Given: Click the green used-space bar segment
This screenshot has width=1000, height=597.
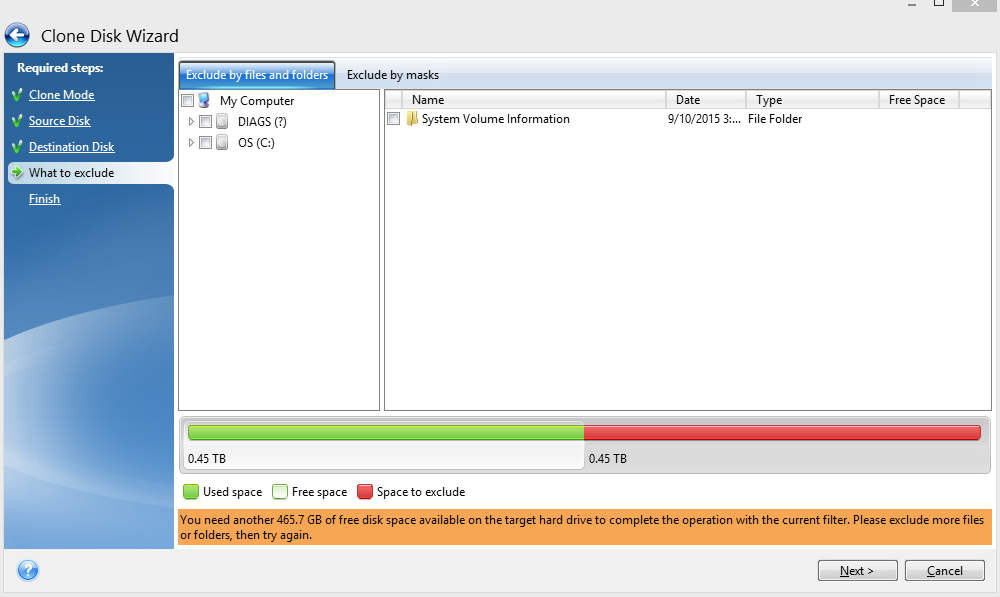Looking at the screenshot, I should [386, 432].
